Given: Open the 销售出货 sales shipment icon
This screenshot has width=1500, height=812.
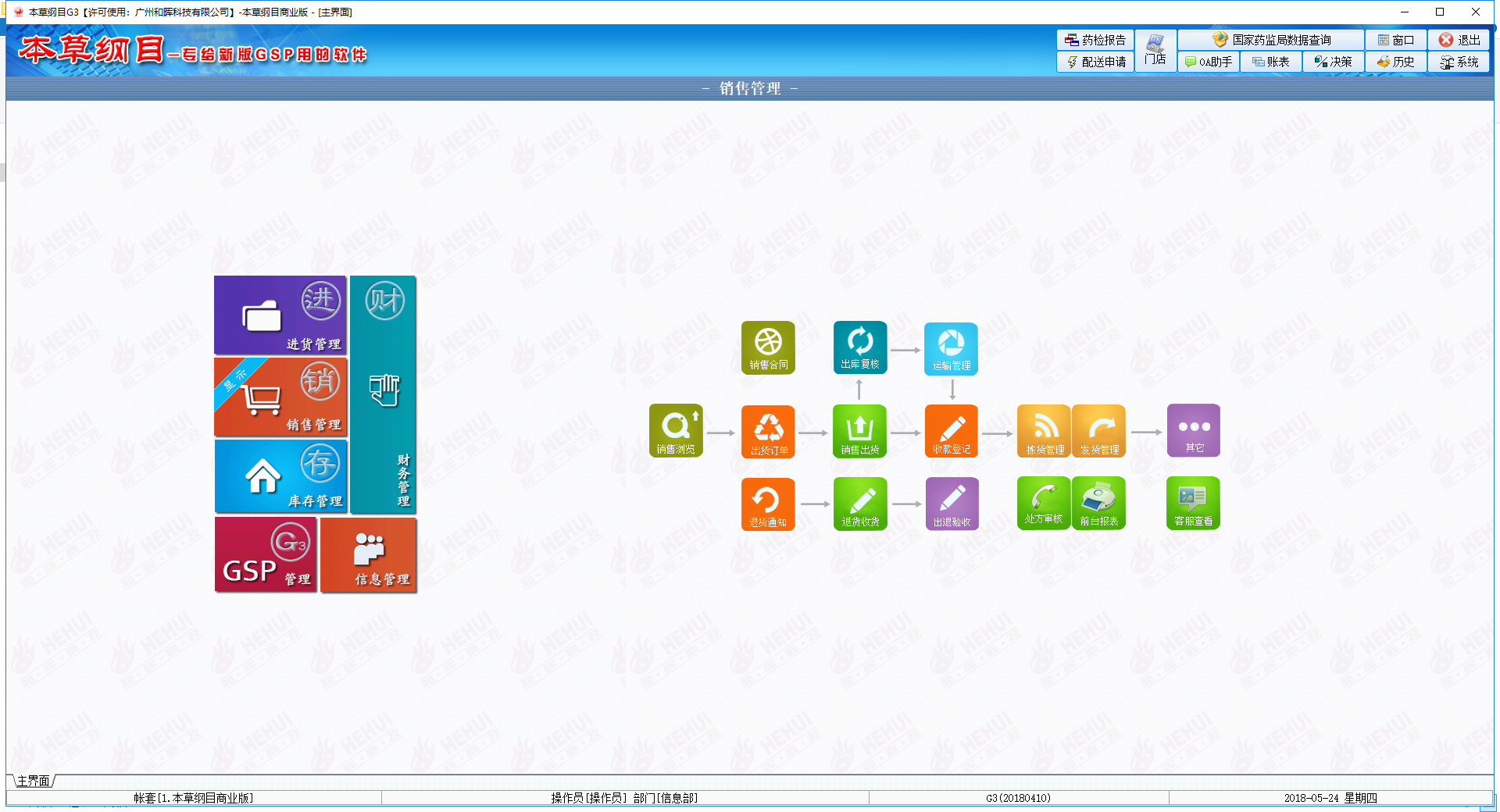Looking at the screenshot, I should coord(859,431).
